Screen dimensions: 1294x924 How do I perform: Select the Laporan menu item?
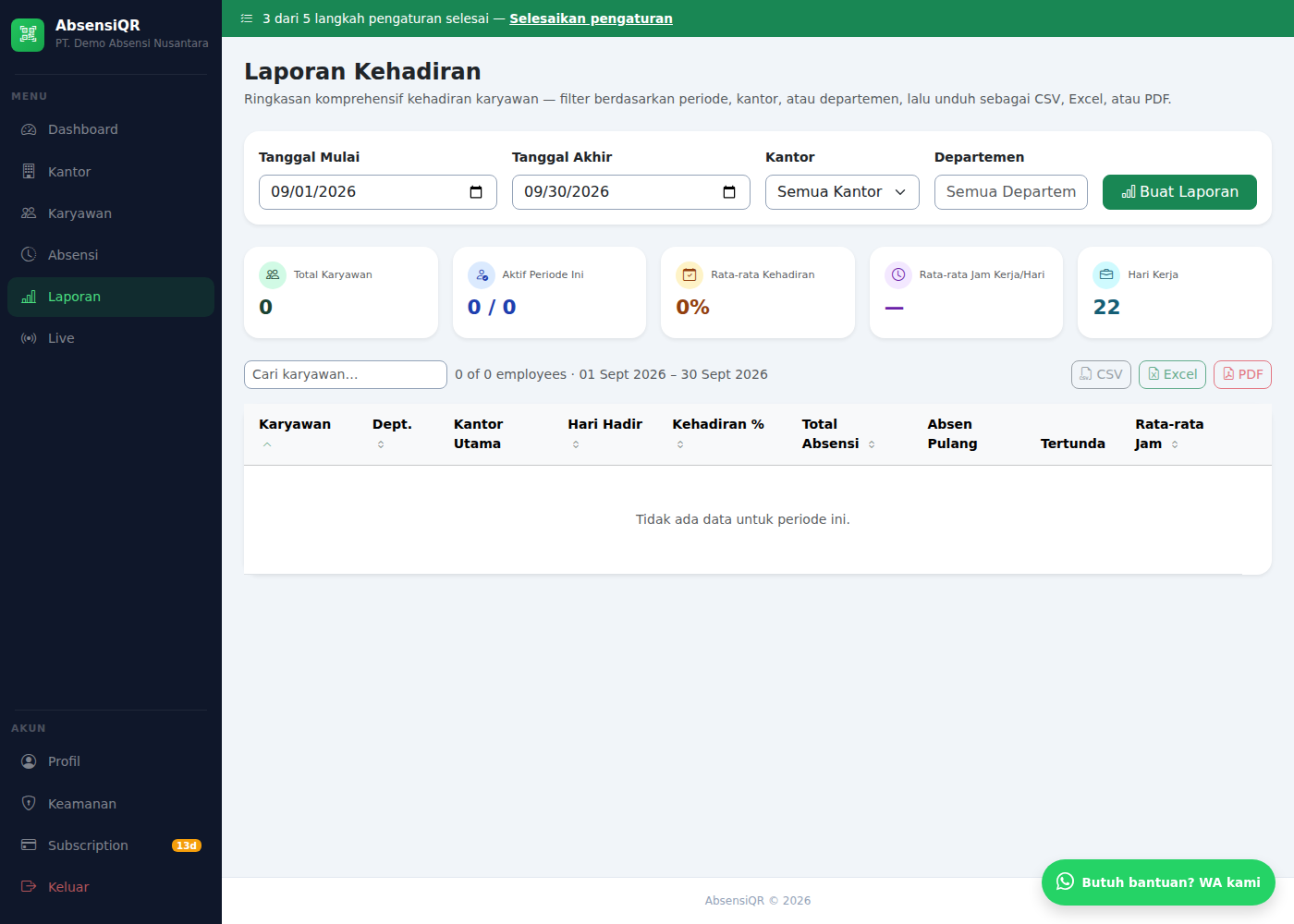coord(111,297)
